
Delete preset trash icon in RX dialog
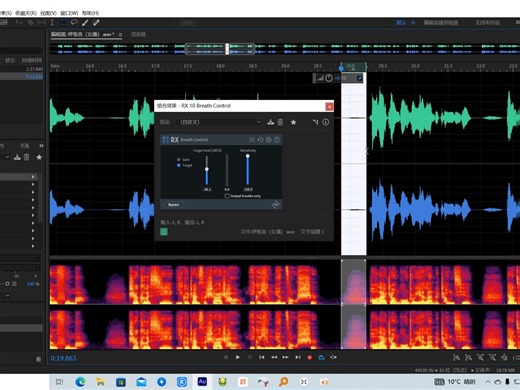(280, 122)
